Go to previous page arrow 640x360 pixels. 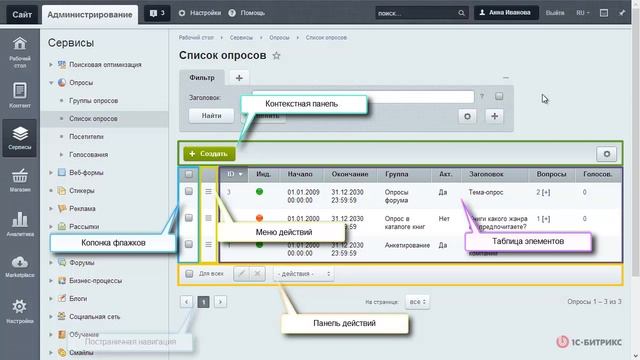[x=187, y=302]
